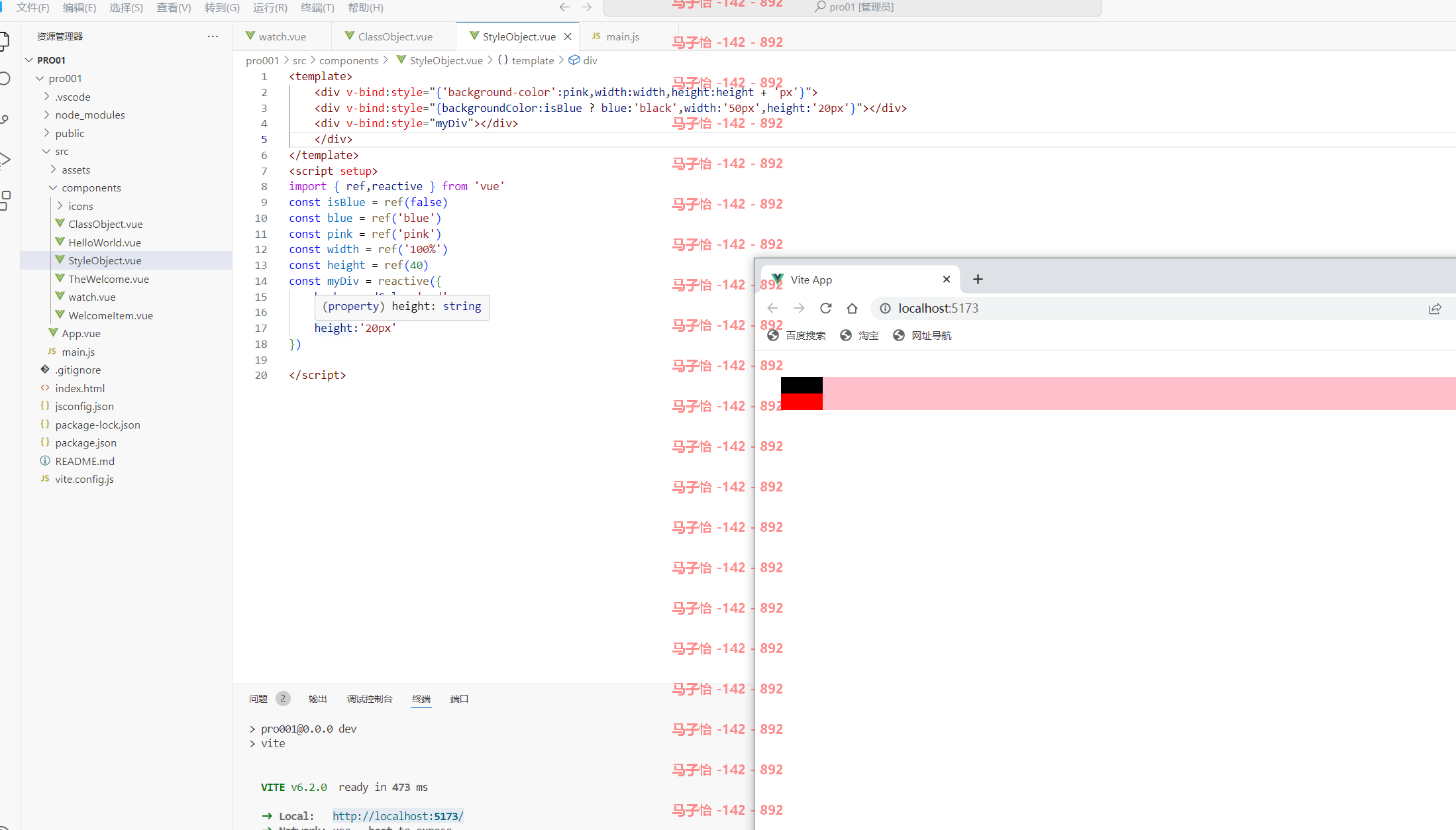The width and height of the screenshot is (1456, 830).
Task: Open 网址导航 bookmark
Action: (922, 335)
